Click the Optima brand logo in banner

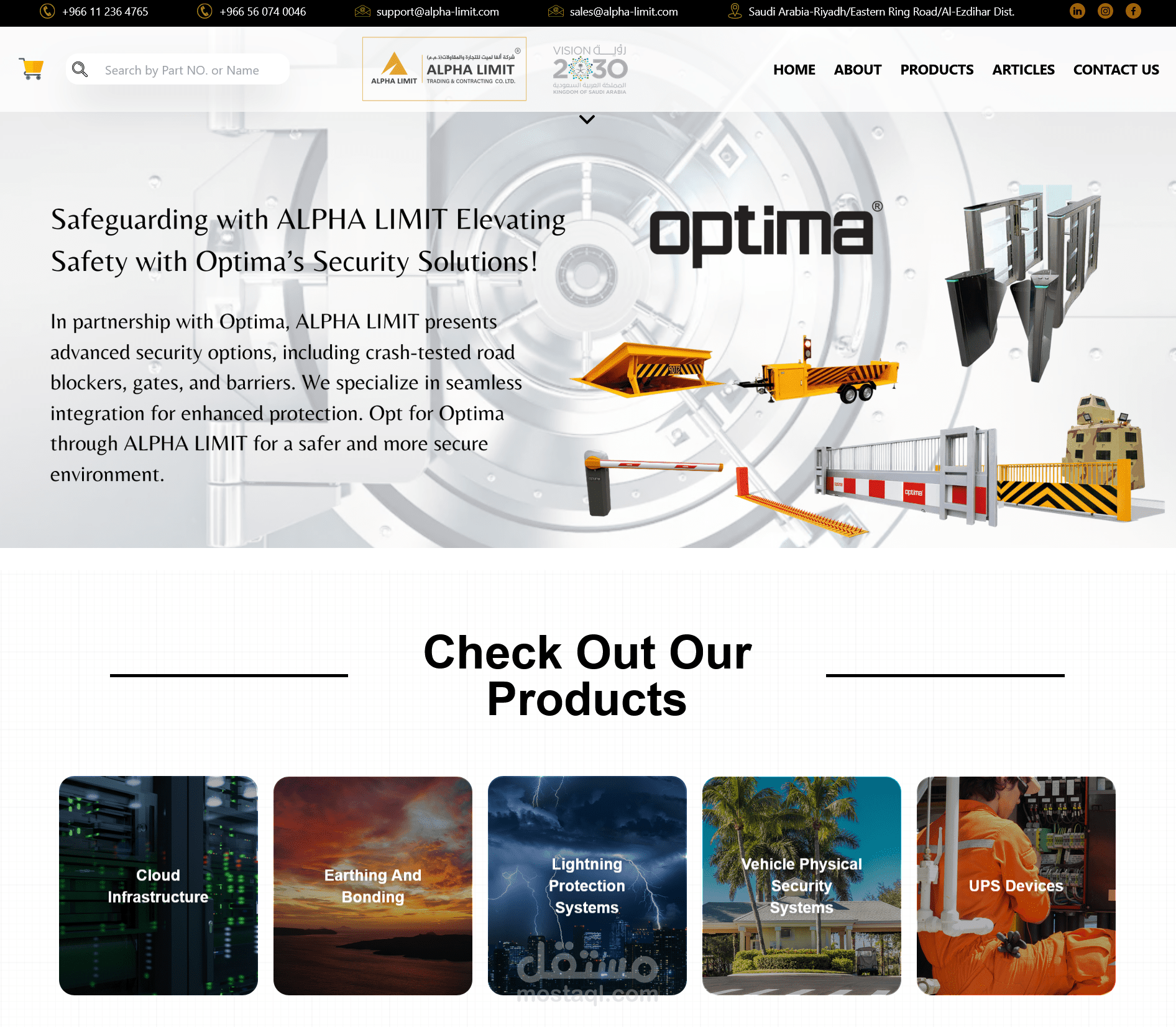[x=766, y=234]
